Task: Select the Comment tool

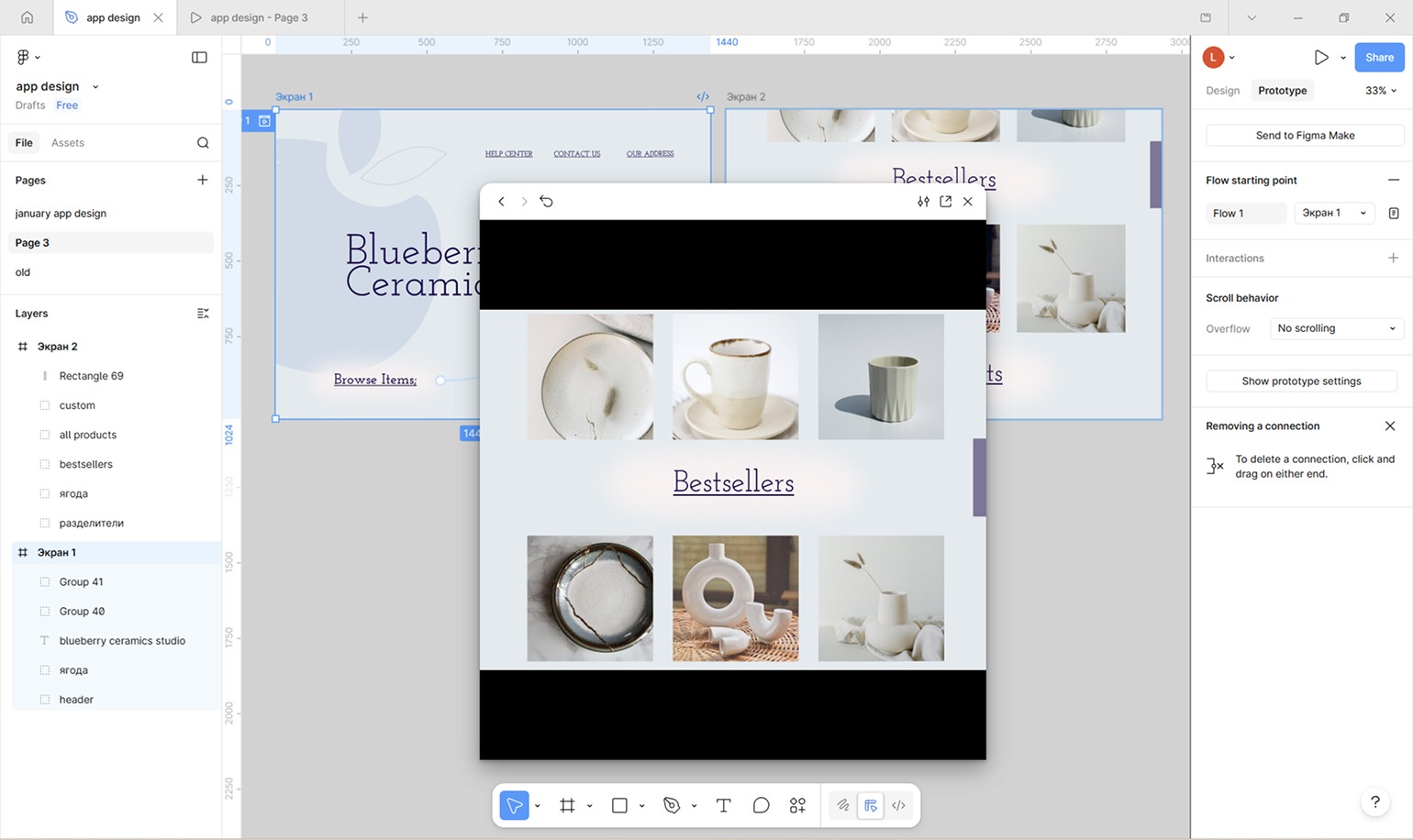Action: coord(761,805)
